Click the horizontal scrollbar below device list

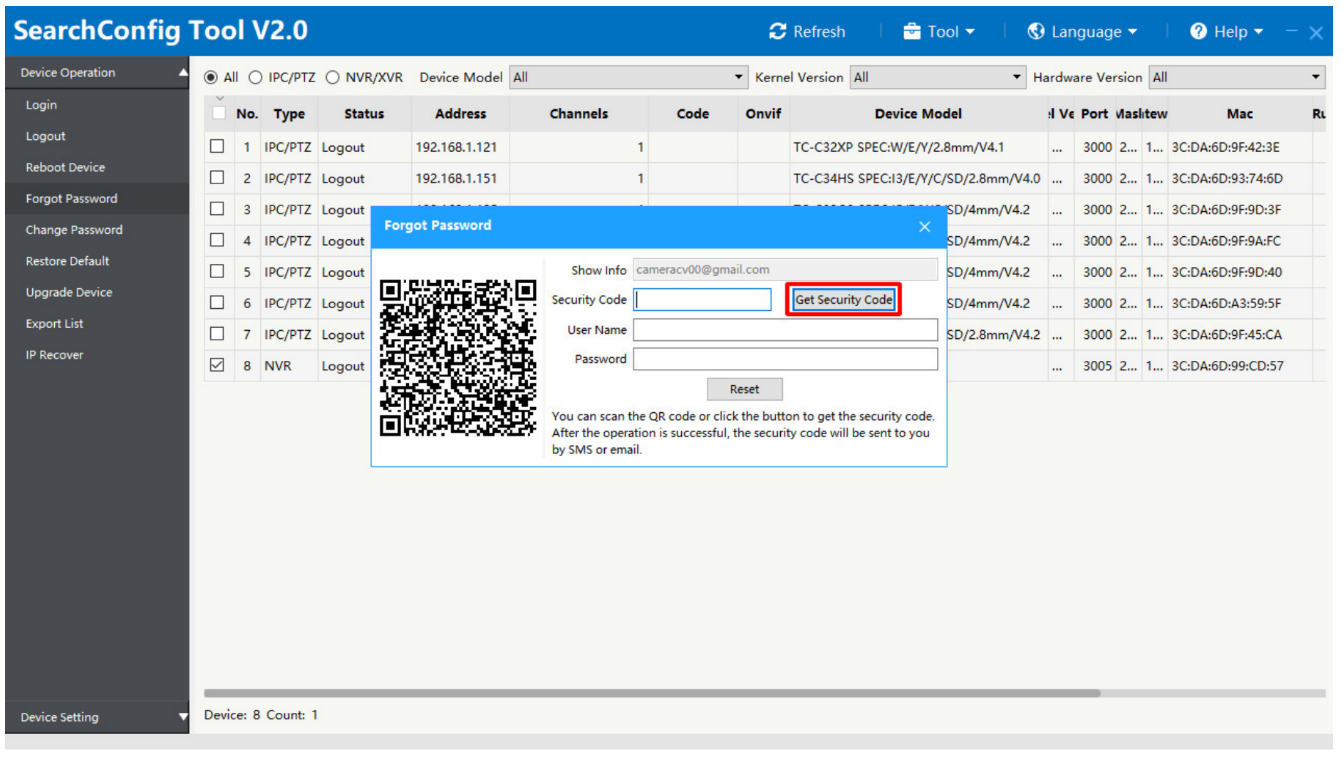tap(651, 692)
